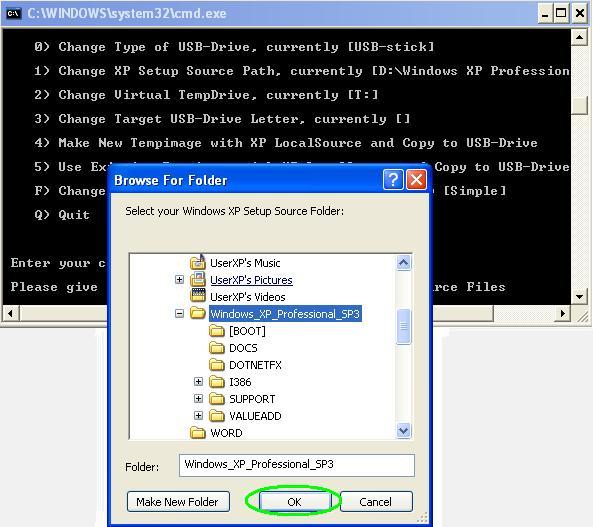Click the DOTNETFX folder icon

point(217,365)
